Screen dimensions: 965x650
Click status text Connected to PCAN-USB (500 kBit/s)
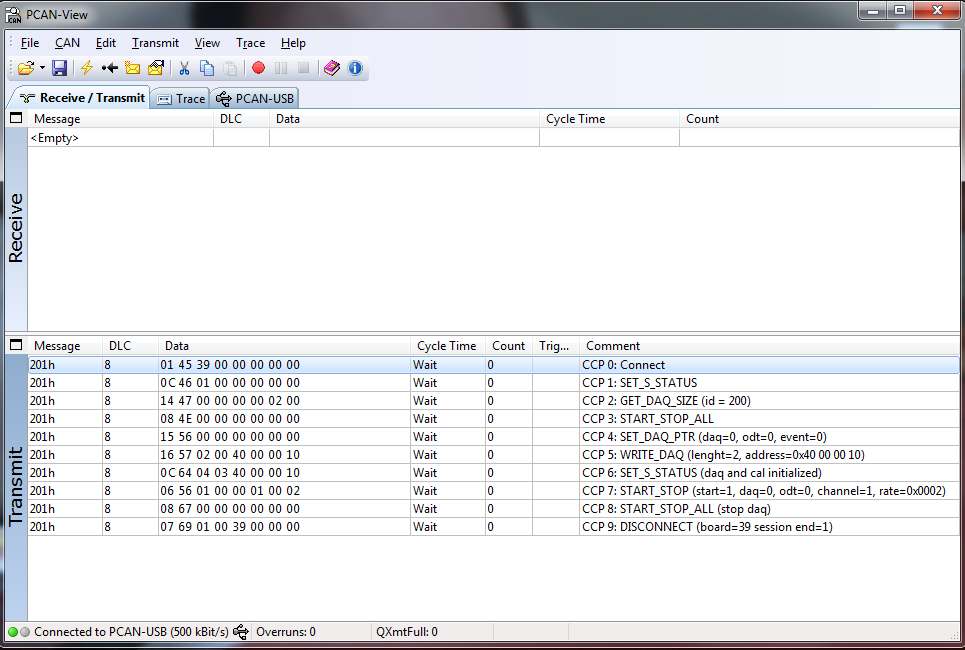click(131, 632)
